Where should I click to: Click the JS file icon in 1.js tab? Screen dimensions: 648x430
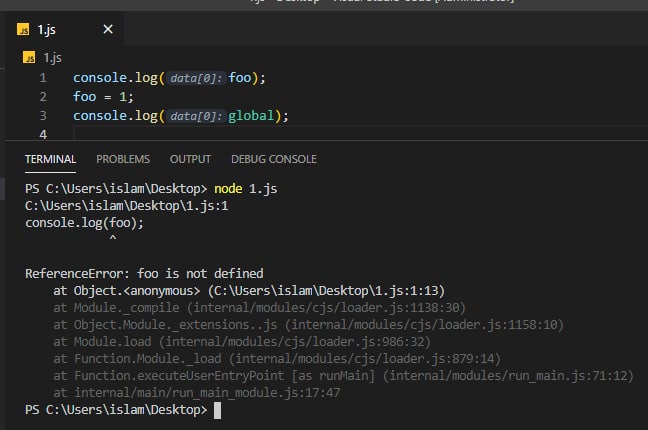[23, 30]
